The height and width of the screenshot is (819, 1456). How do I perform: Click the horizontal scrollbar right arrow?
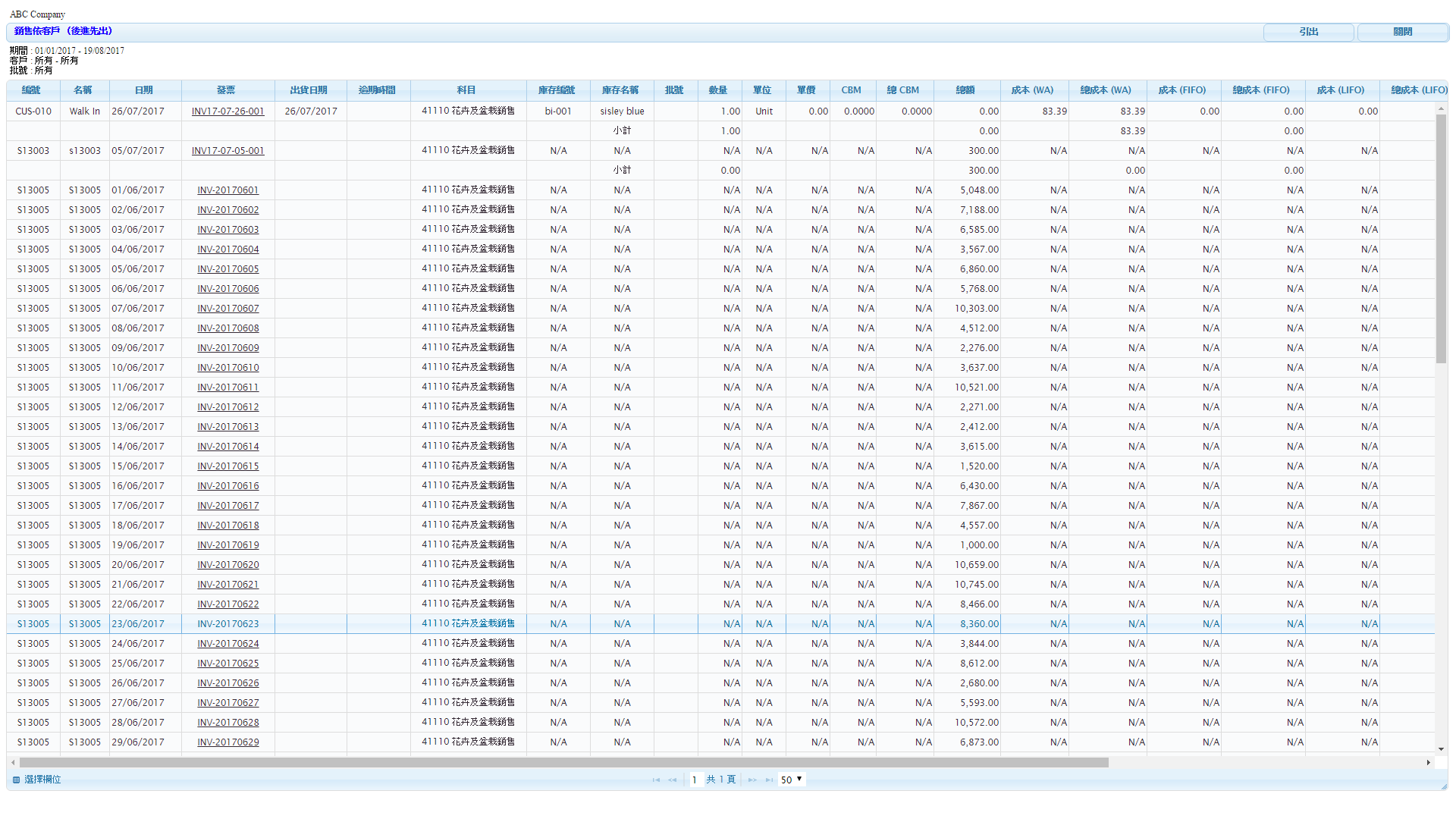coord(1429,762)
